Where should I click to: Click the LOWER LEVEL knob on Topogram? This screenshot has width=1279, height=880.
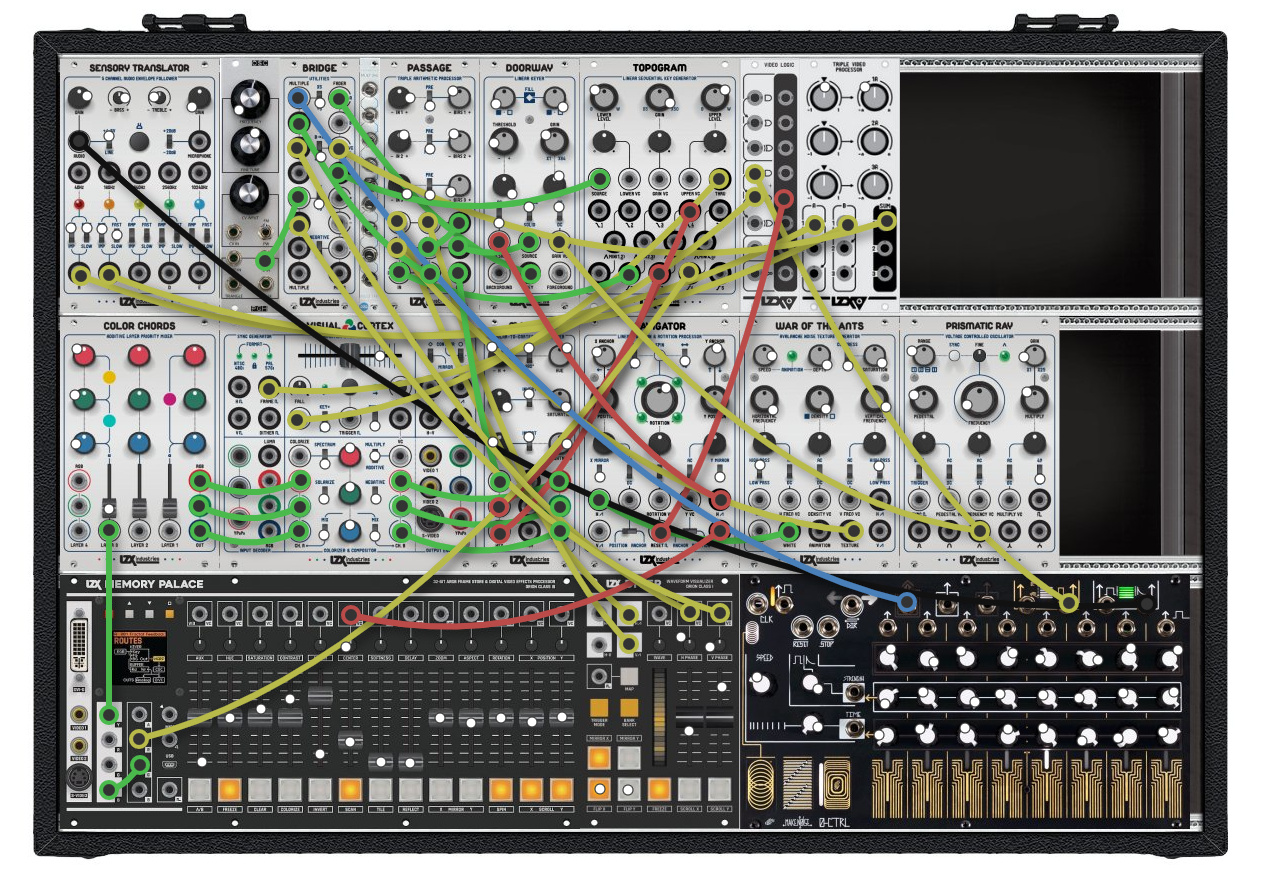point(602,98)
